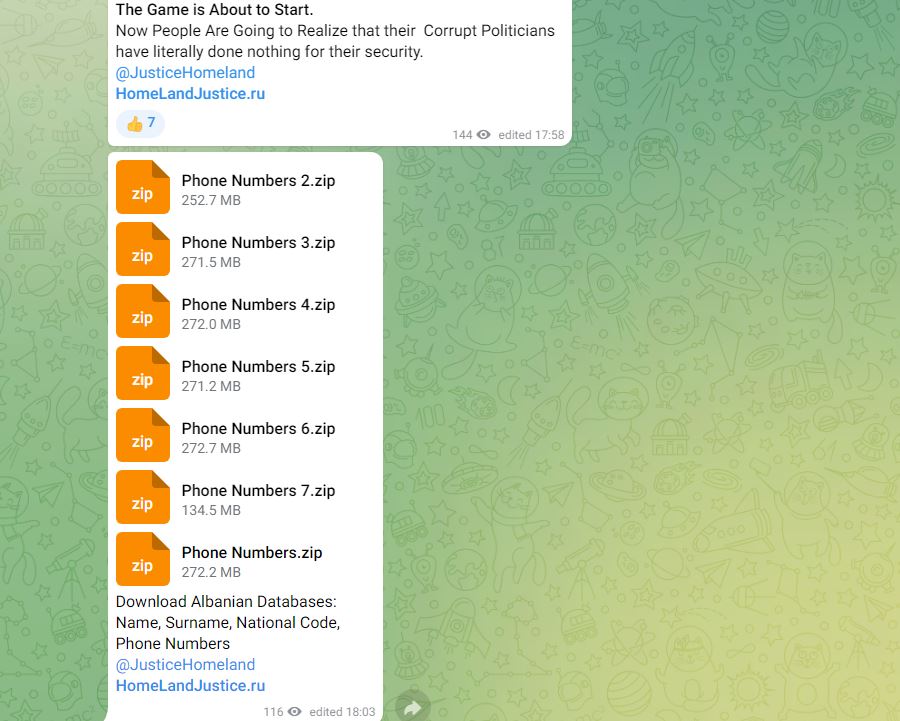Click the 271.2 MB file size
The height and width of the screenshot is (721, 900).
coord(211,386)
